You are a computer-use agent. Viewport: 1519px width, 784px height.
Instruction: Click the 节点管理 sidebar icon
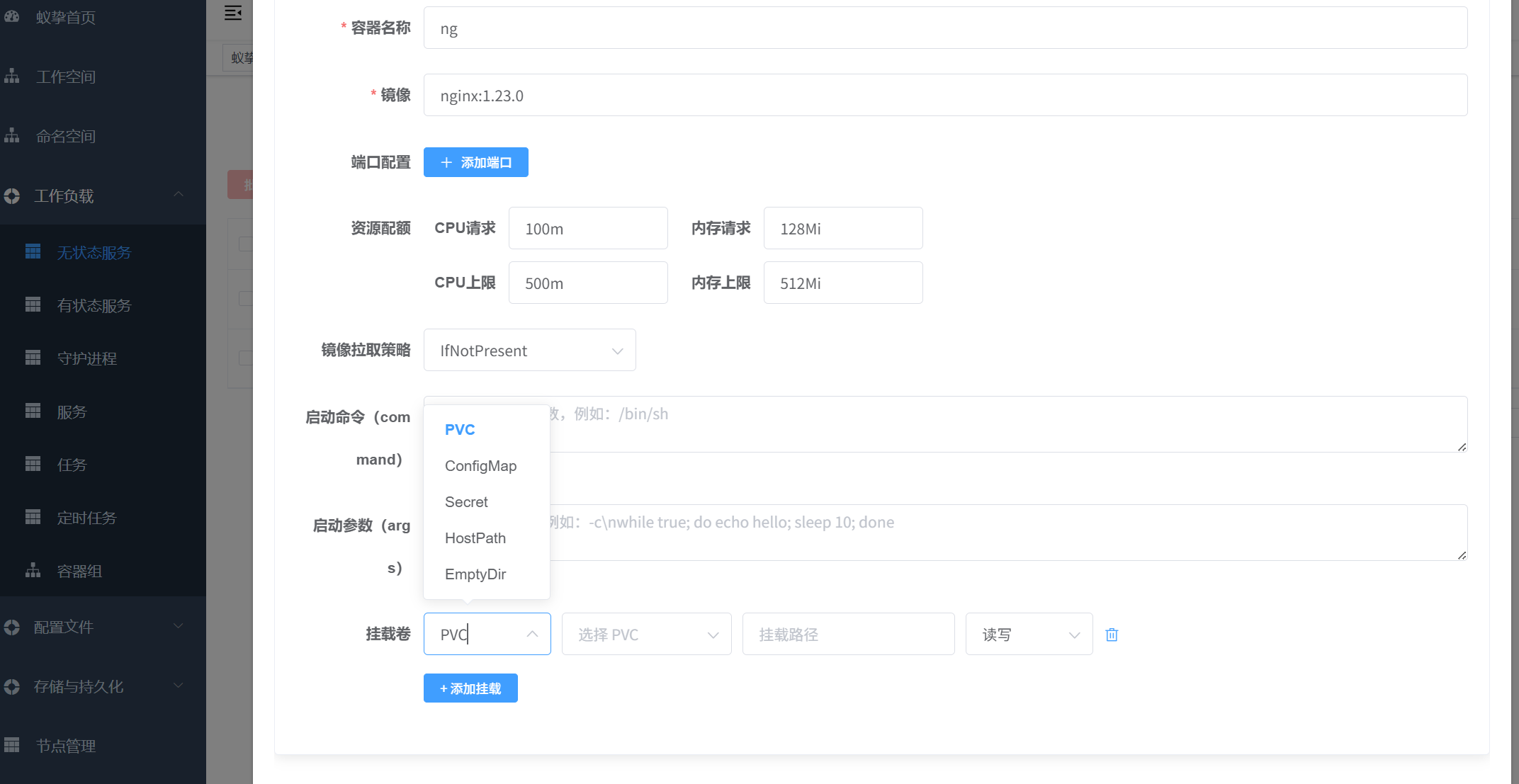(x=12, y=745)
